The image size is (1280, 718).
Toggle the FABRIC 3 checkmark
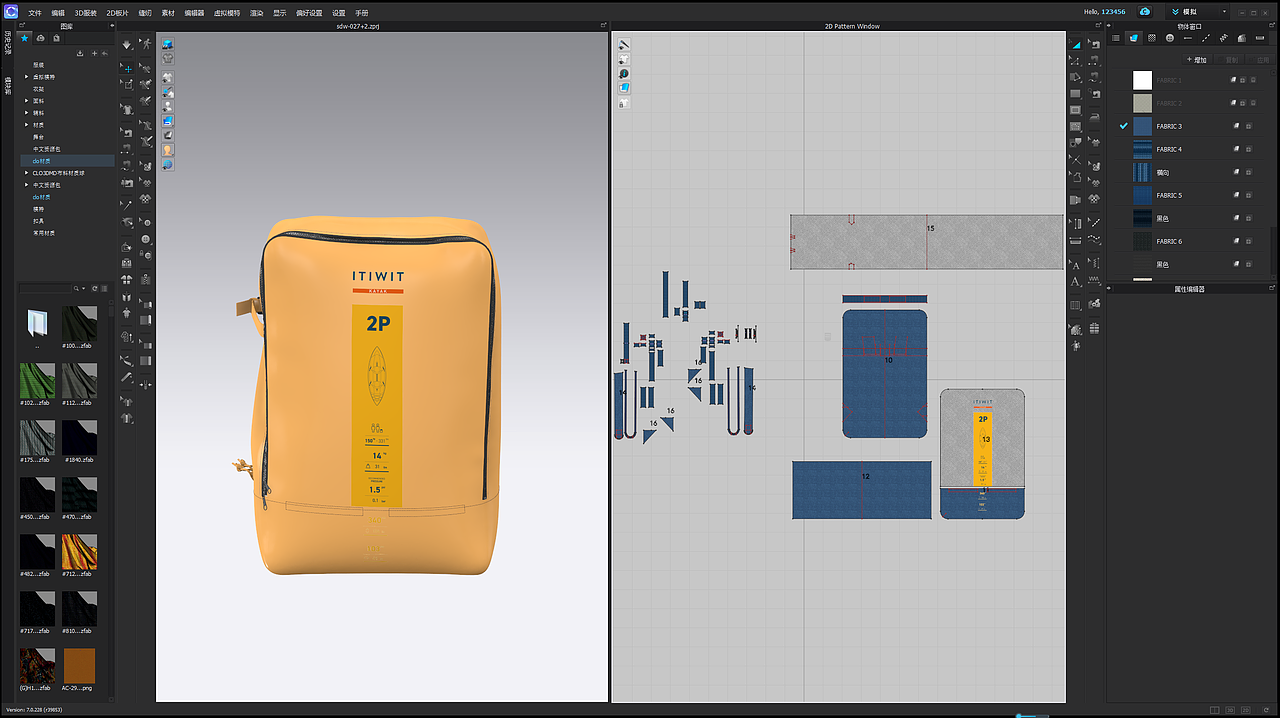[x=1123, y=126]
